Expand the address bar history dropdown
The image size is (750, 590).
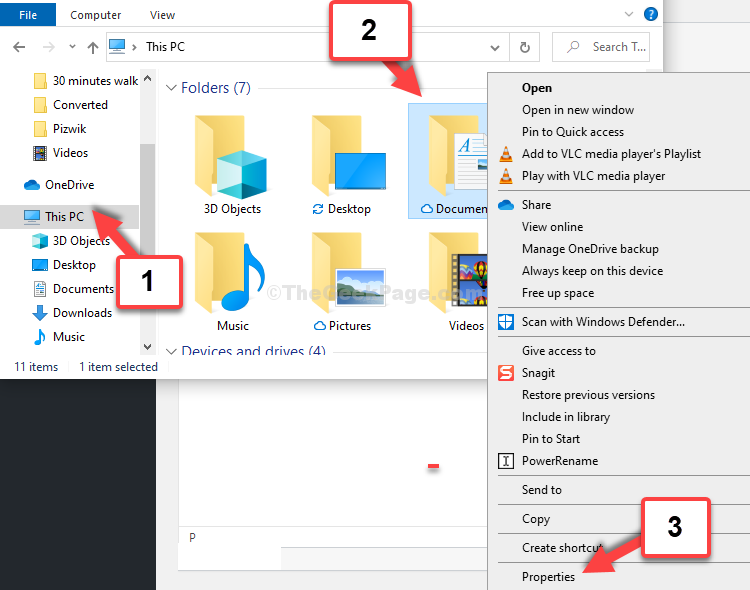pyautogui.click(x=495, y=47)
